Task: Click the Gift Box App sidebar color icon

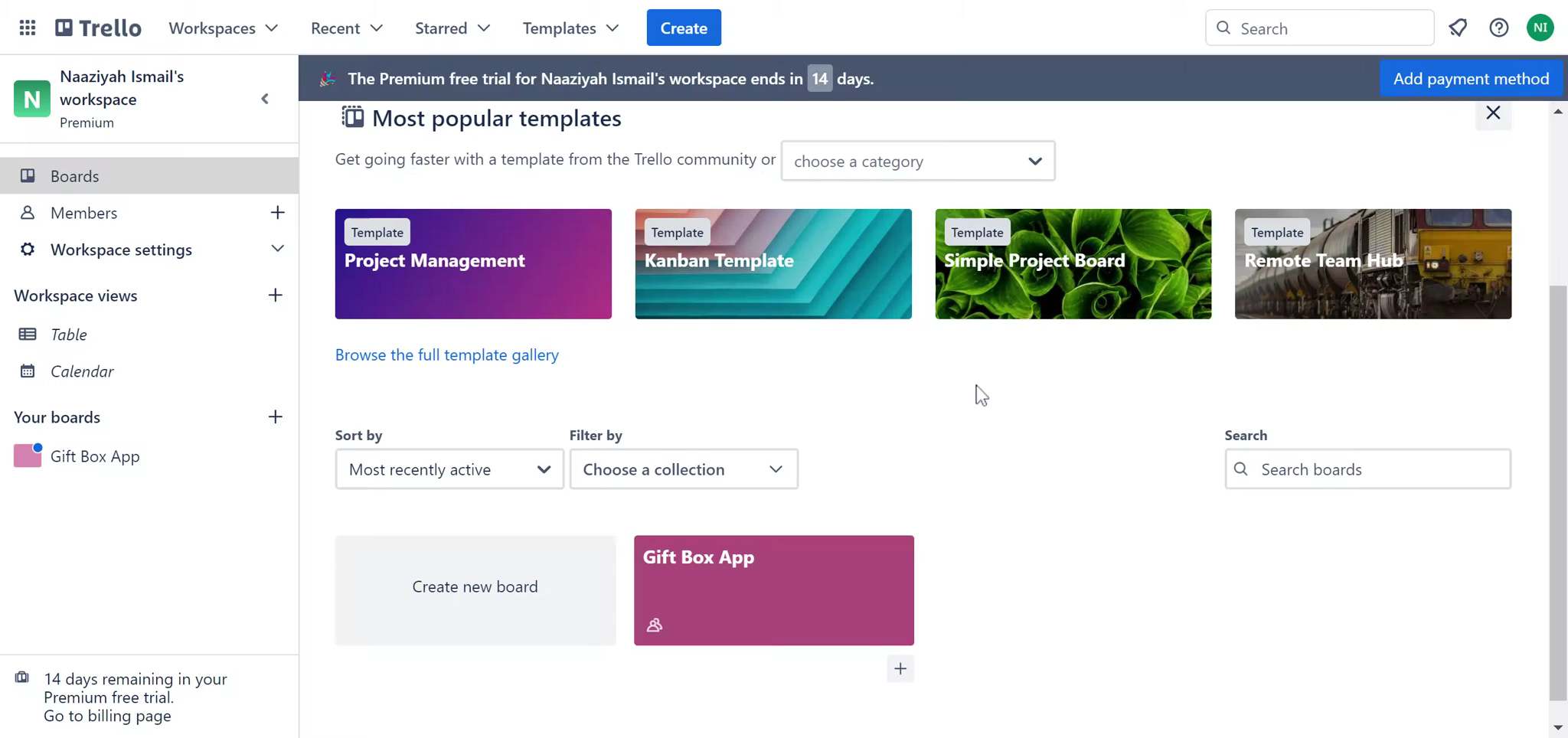Action: (28, 456)
